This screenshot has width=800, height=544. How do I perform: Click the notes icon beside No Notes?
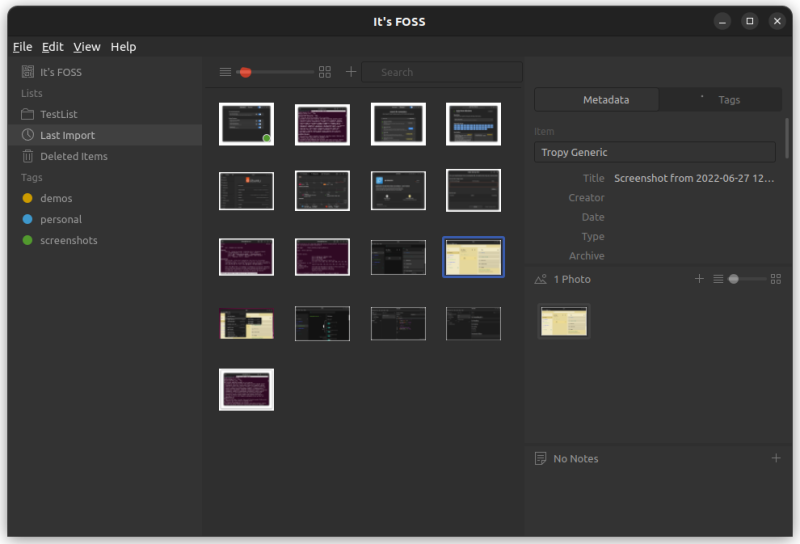(x=540, y=458)
